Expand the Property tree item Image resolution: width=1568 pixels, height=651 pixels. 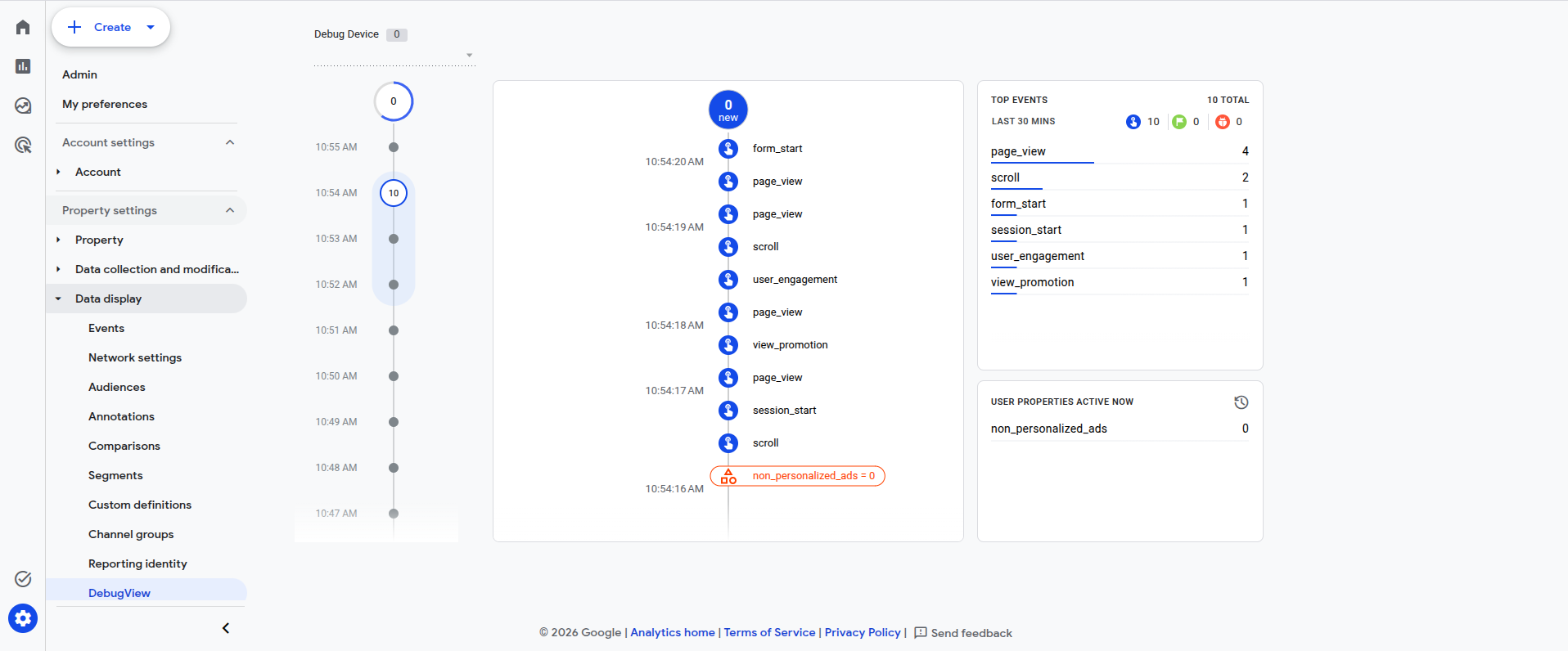pyautogui.click(x=58, y=240)
